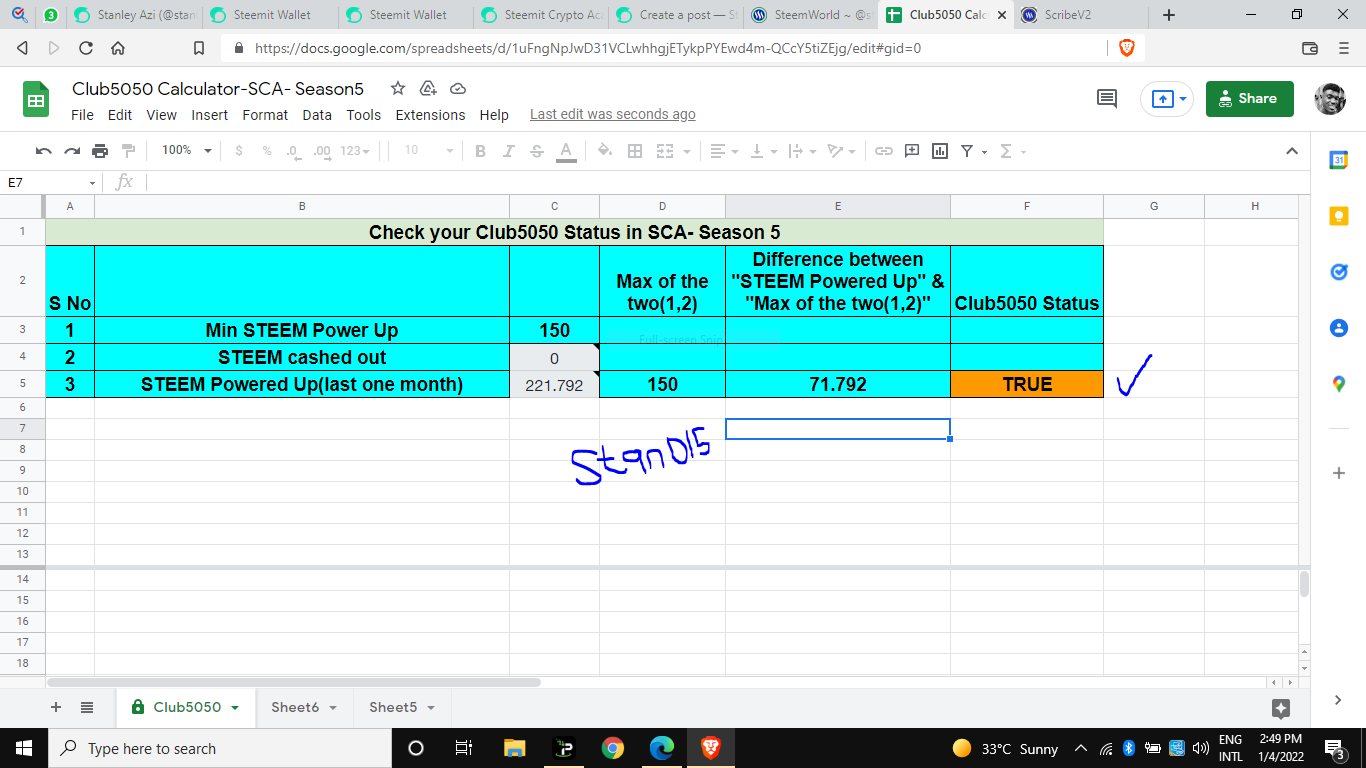Toggle the paint format tool
This screenshot has width=1366, height=768.
(x=128, y=151)
